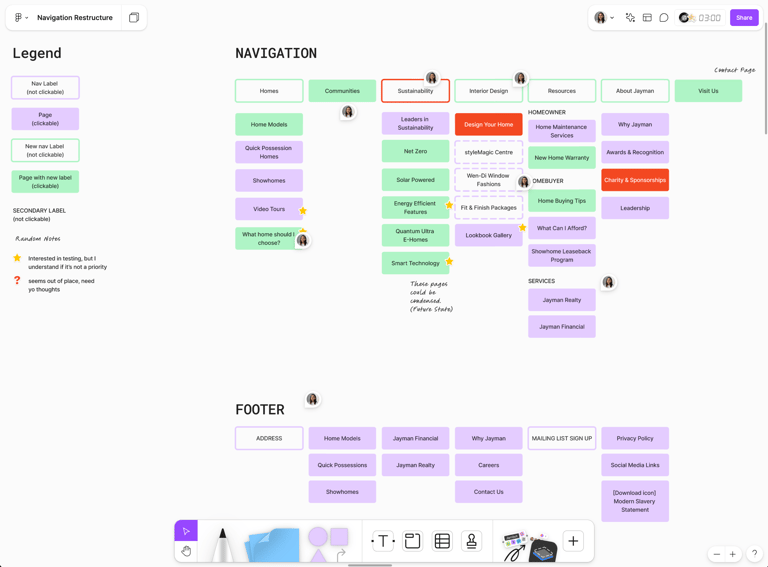Expand the user avatar dropdown arrow
This screenshot has height=567, width=768.
[612, 18]
